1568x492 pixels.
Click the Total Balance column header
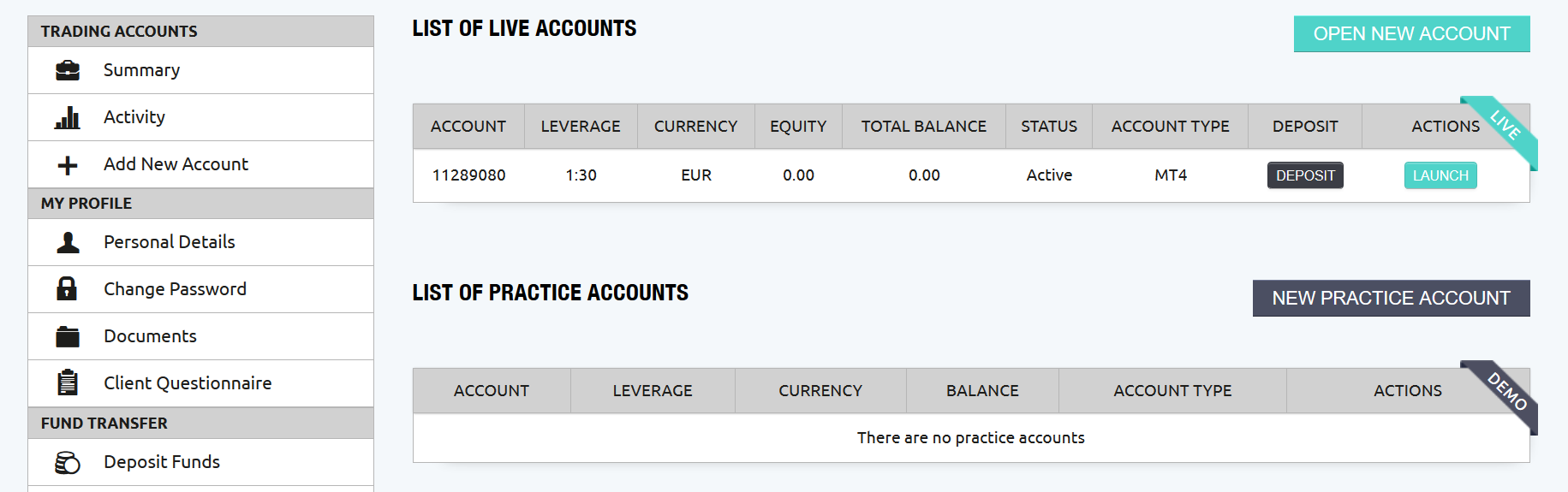tap(924, 127)
